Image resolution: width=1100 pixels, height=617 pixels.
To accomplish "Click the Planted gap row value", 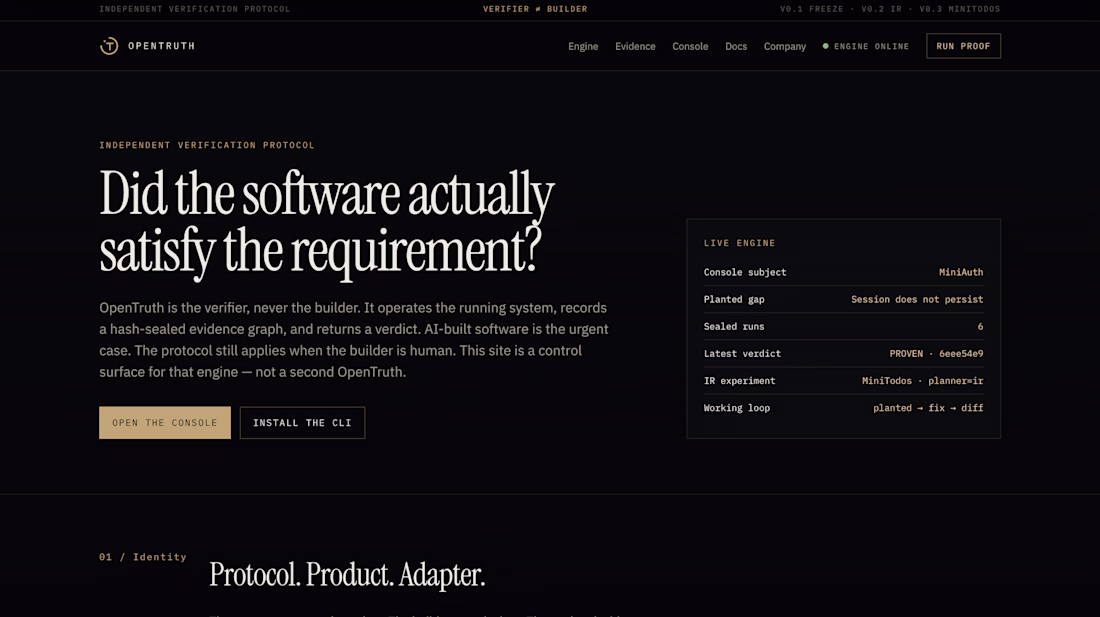I will pos(917,299).
